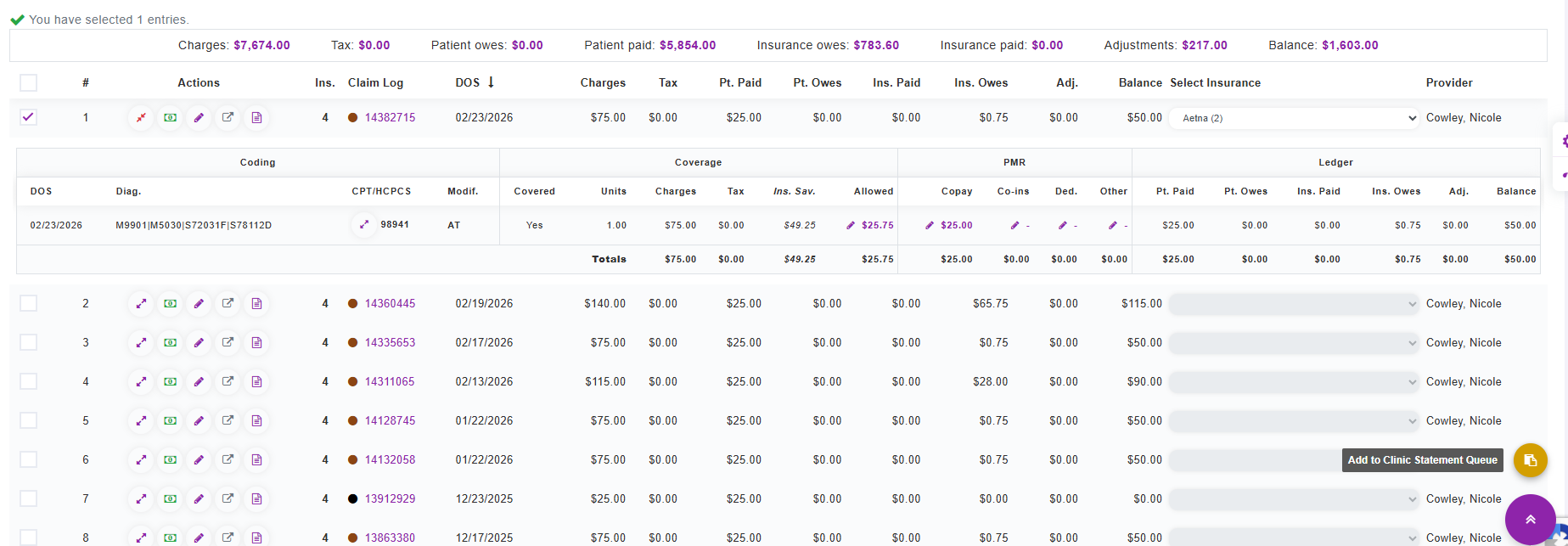Open insurance dropdown for the 12/23/2025 row
Viewport: 1568px width, 546px height.
tap(1294, 498)
